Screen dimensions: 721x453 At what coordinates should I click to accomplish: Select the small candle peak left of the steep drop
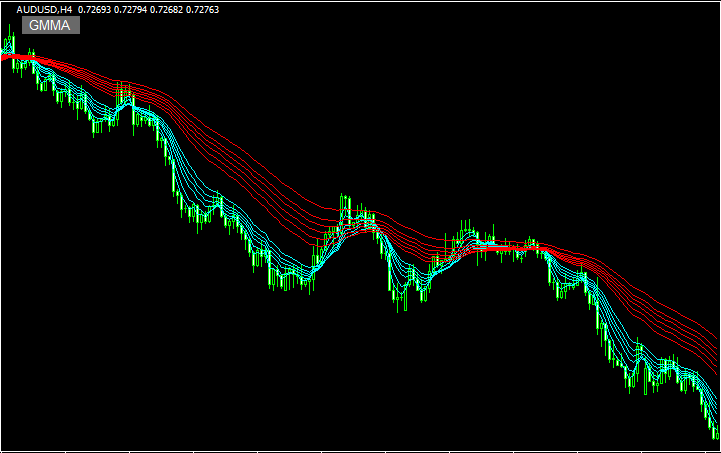pos(127,95)
